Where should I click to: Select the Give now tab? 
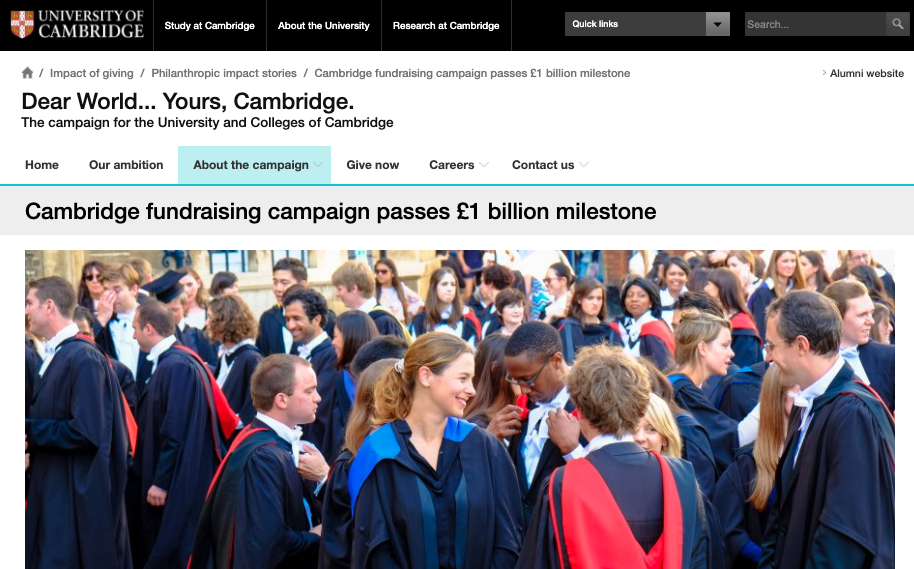[372, 165]
